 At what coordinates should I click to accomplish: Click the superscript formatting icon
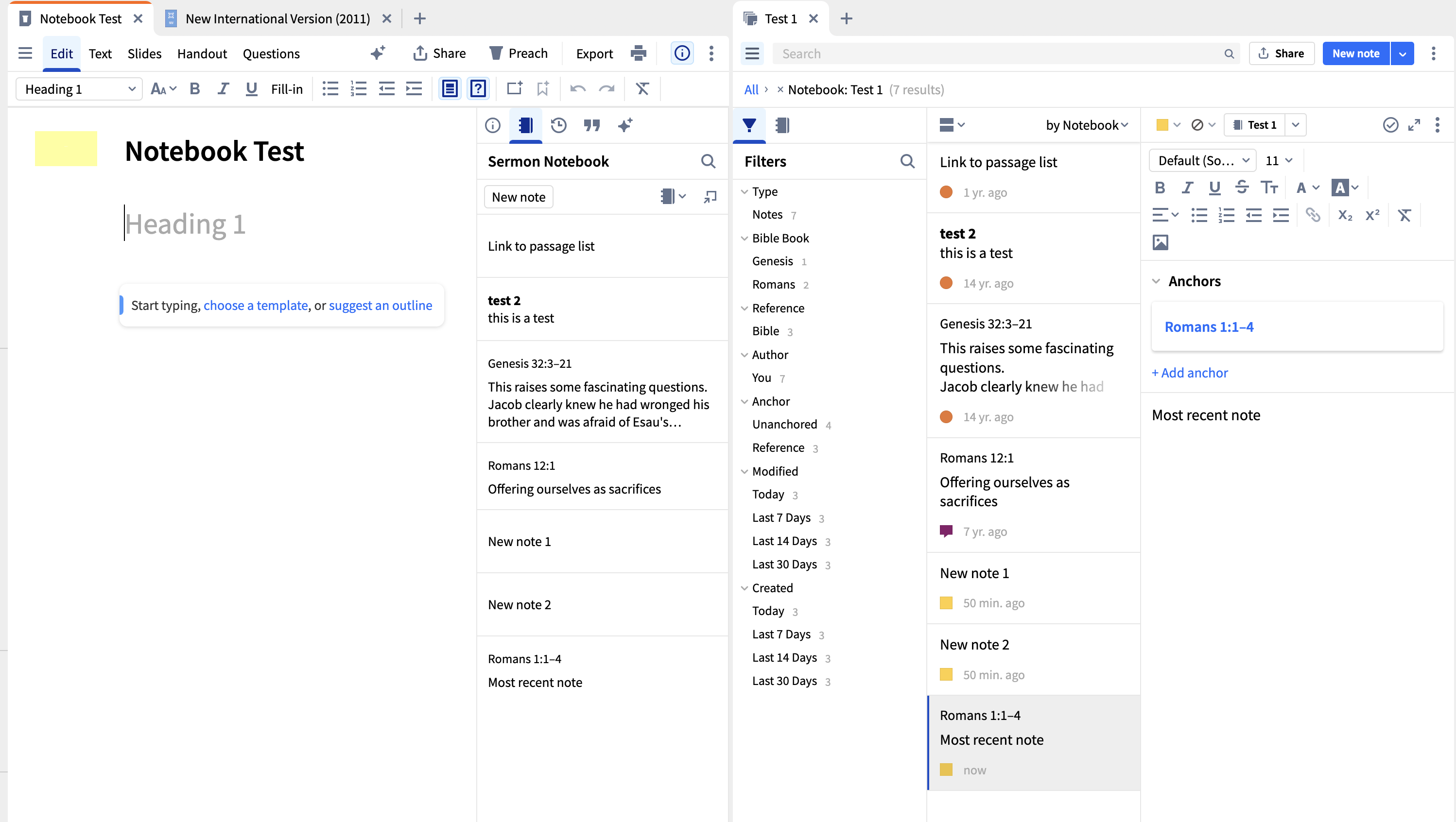[1372, 215]
